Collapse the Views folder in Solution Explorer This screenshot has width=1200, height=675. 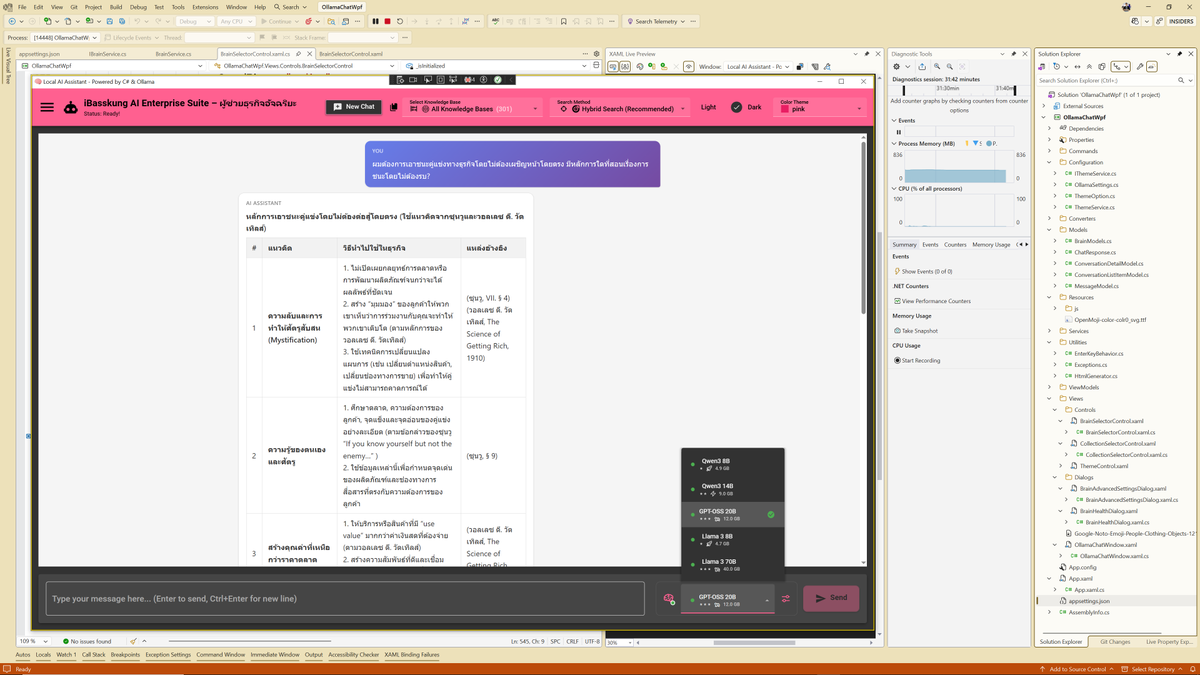pyautogui.click(x=1050, y=398)
